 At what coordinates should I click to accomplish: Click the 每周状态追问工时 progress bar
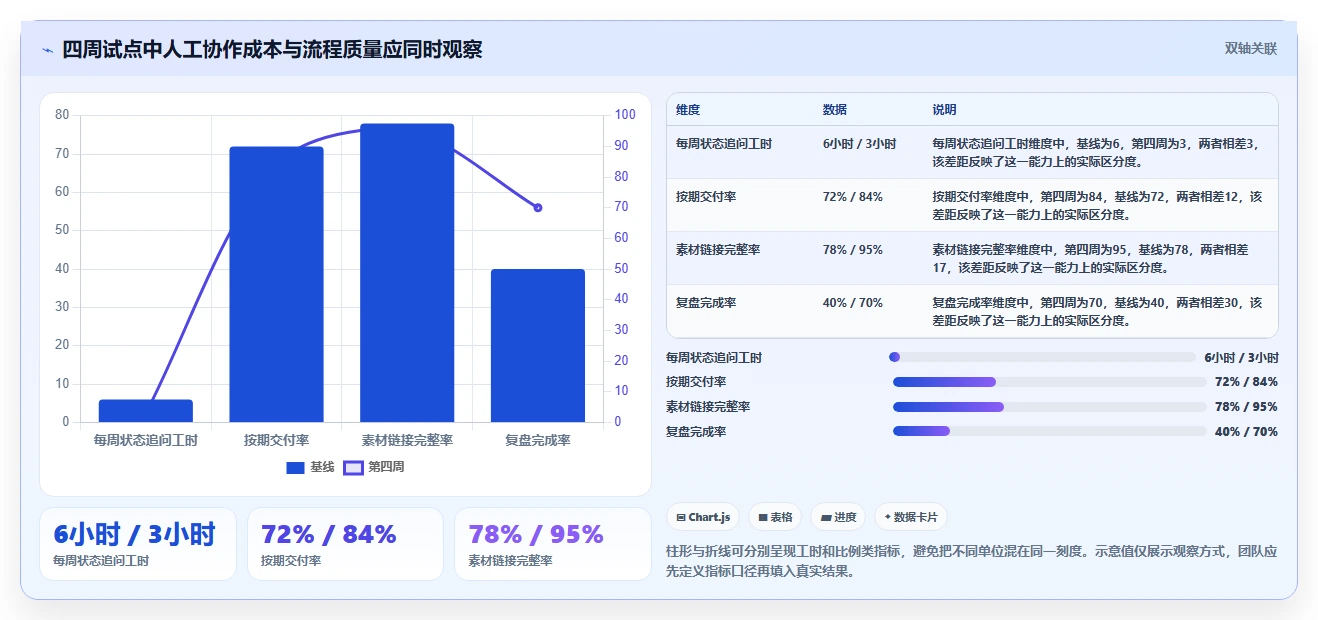[1042, 357]
